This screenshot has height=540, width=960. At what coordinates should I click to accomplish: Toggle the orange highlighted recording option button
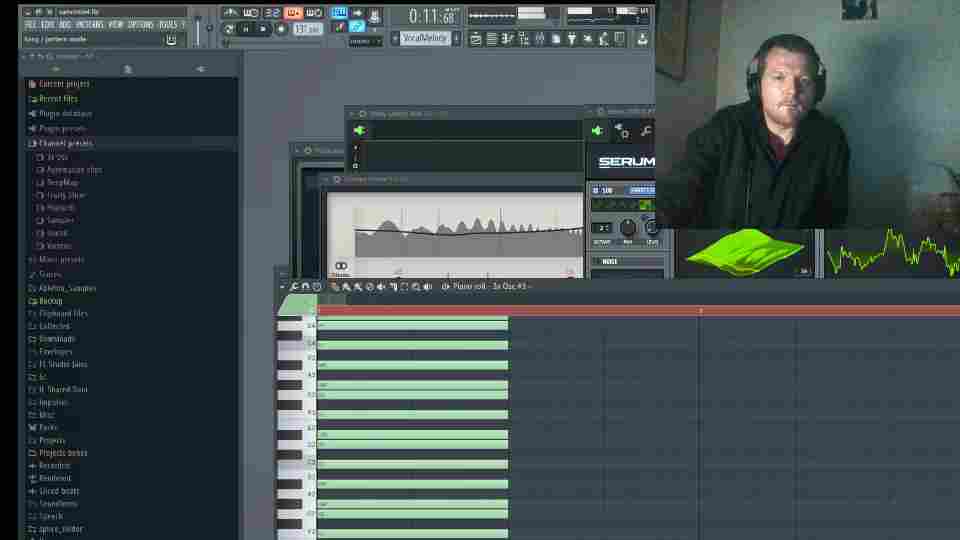coord(293,13)
